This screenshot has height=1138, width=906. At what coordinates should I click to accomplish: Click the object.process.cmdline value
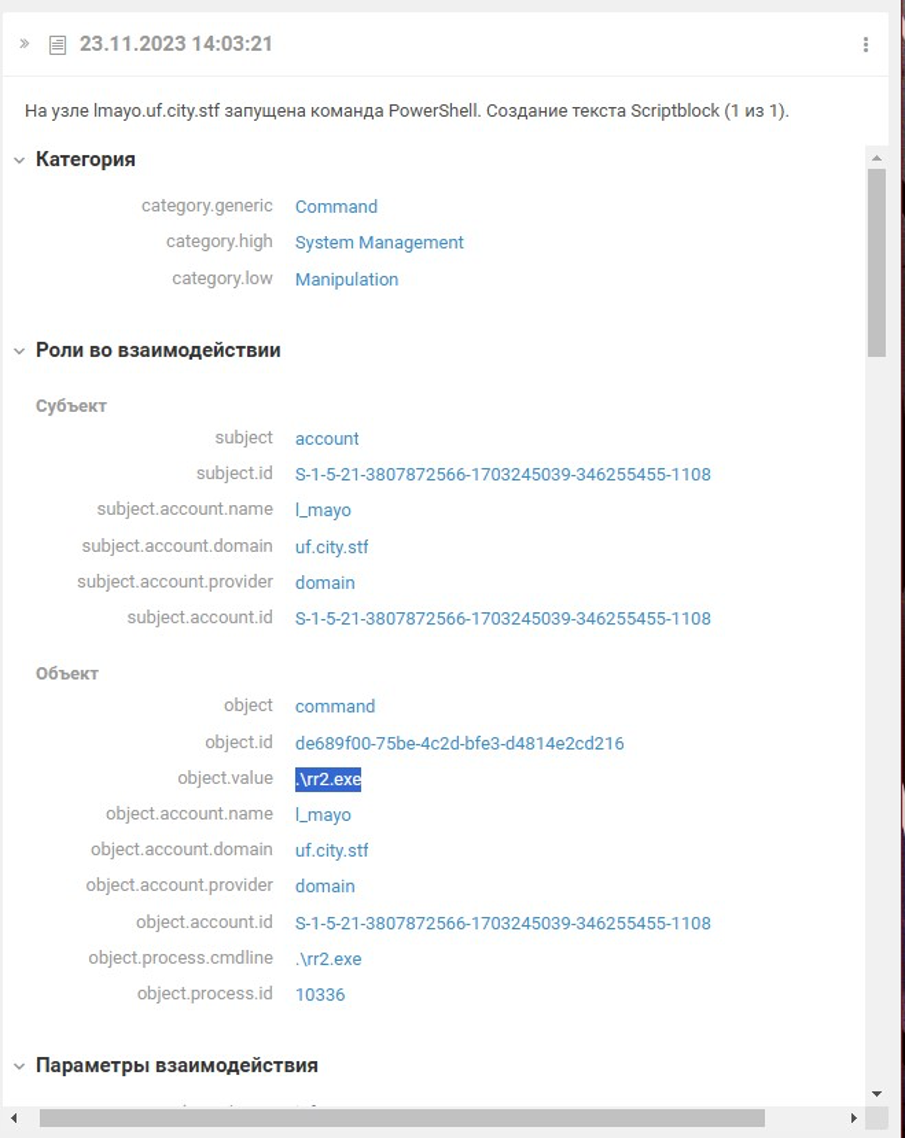click(x=328, y=959)
